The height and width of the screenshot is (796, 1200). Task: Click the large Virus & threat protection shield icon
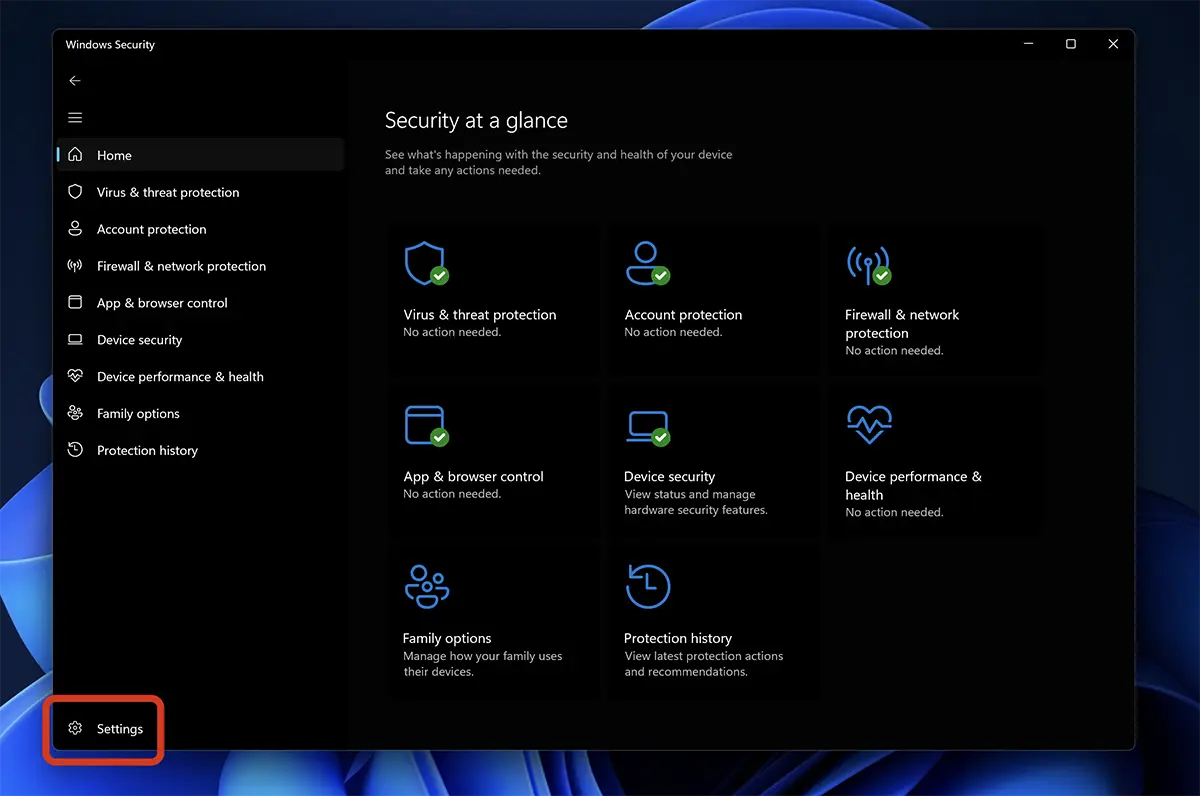426,263
